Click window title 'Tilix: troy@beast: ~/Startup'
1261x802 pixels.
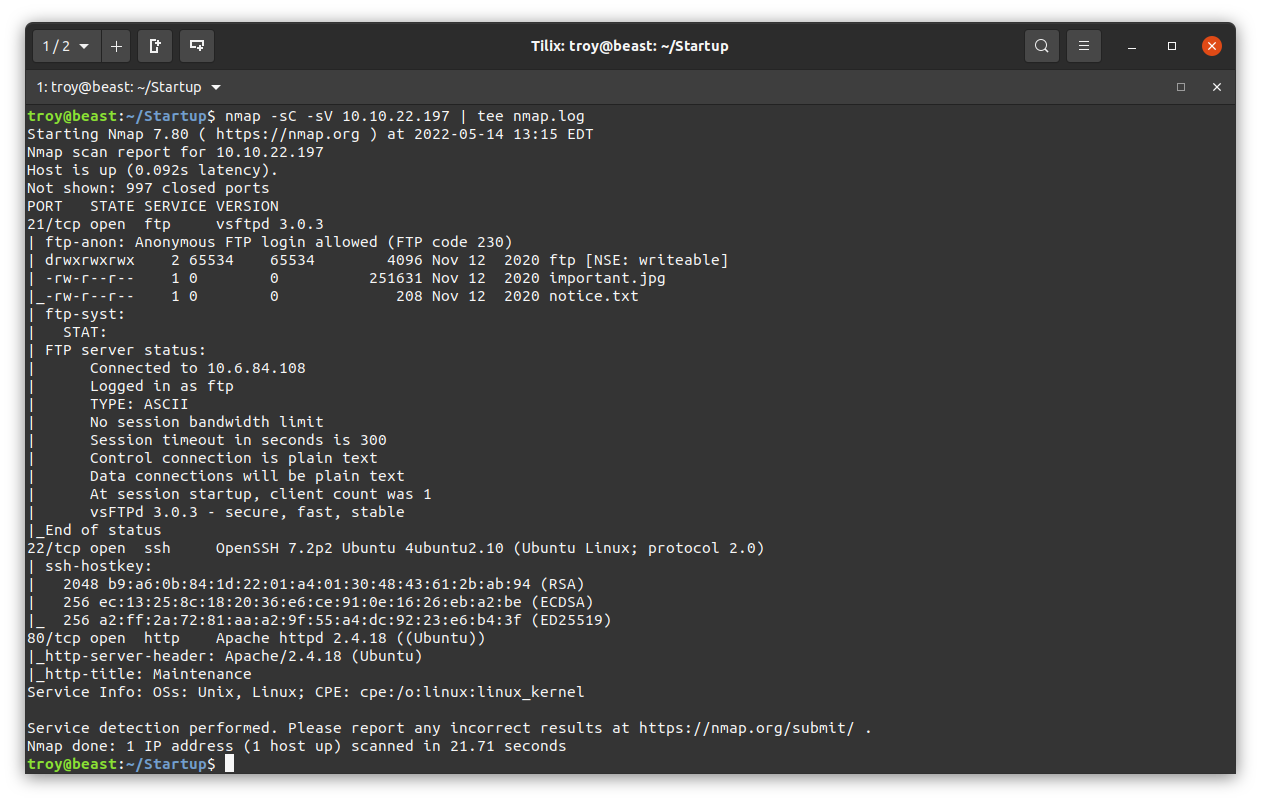(630, 46)
